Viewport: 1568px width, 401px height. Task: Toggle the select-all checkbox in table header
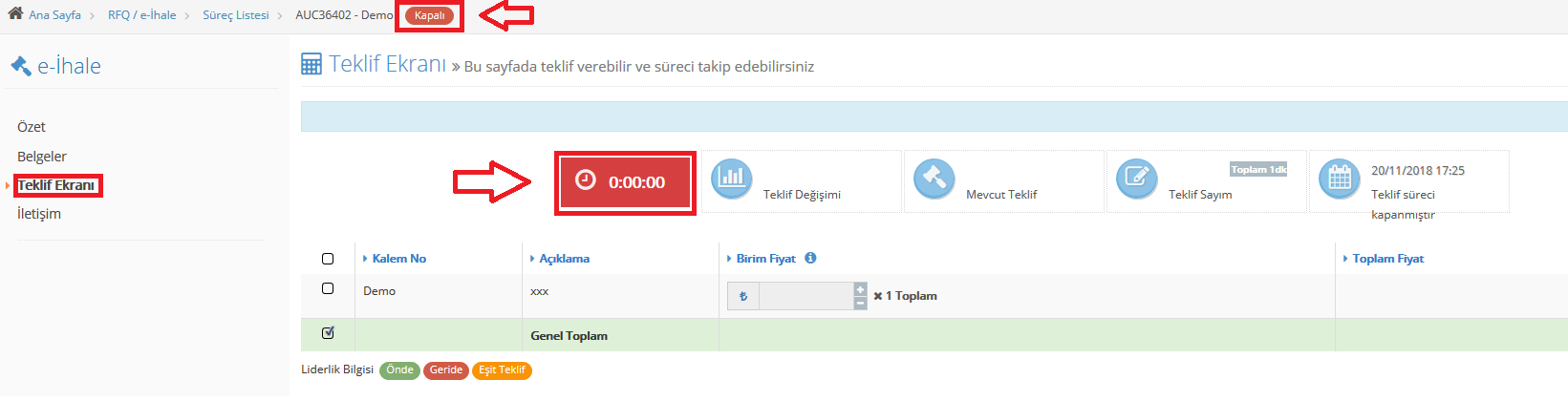tap(328, 259)
